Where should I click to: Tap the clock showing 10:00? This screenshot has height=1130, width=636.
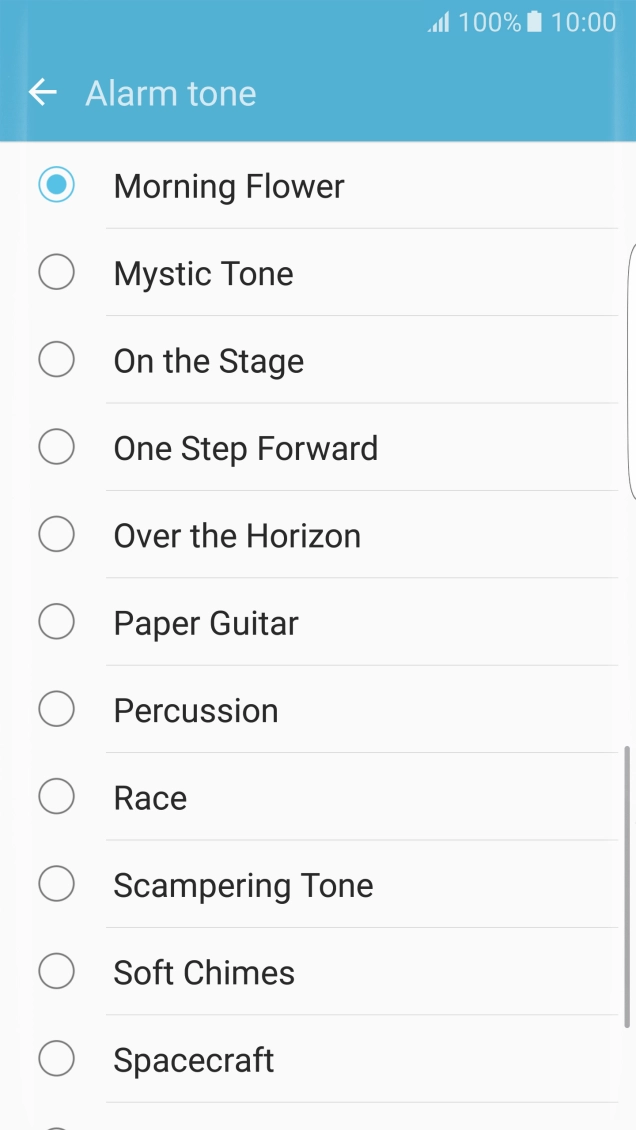(585, 21)
